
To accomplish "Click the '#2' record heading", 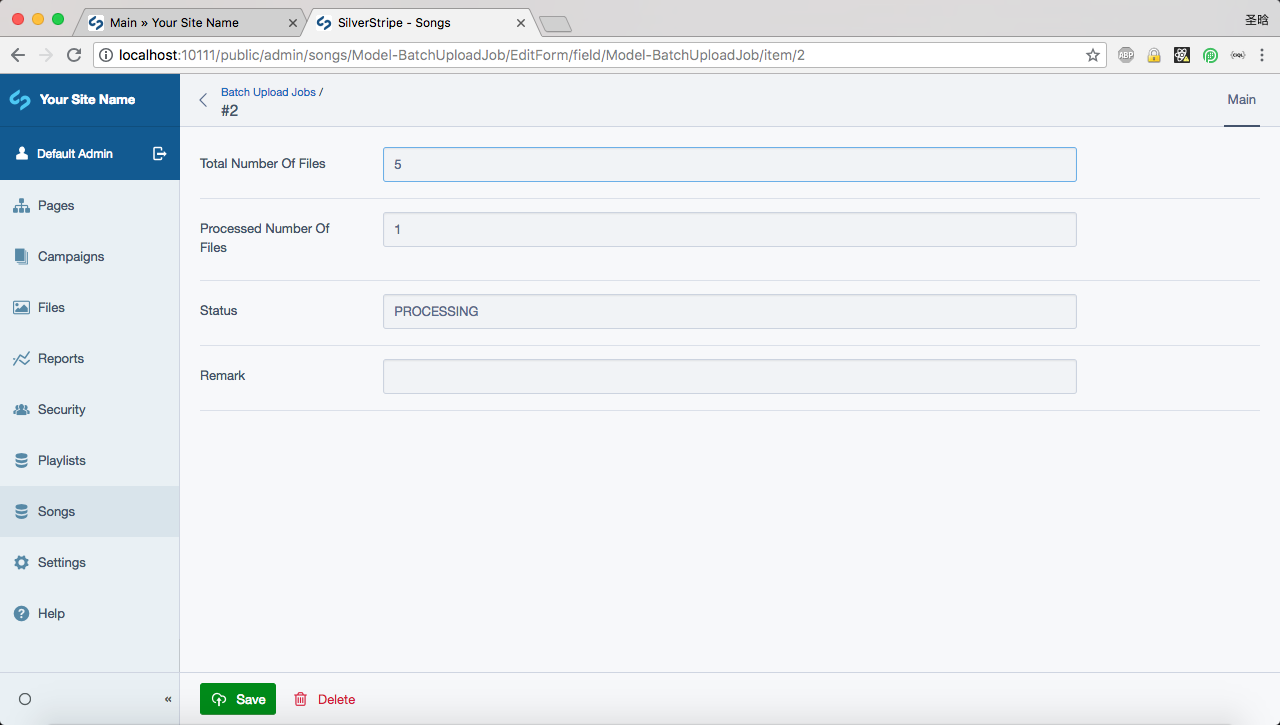I will [x=230, y=111].
